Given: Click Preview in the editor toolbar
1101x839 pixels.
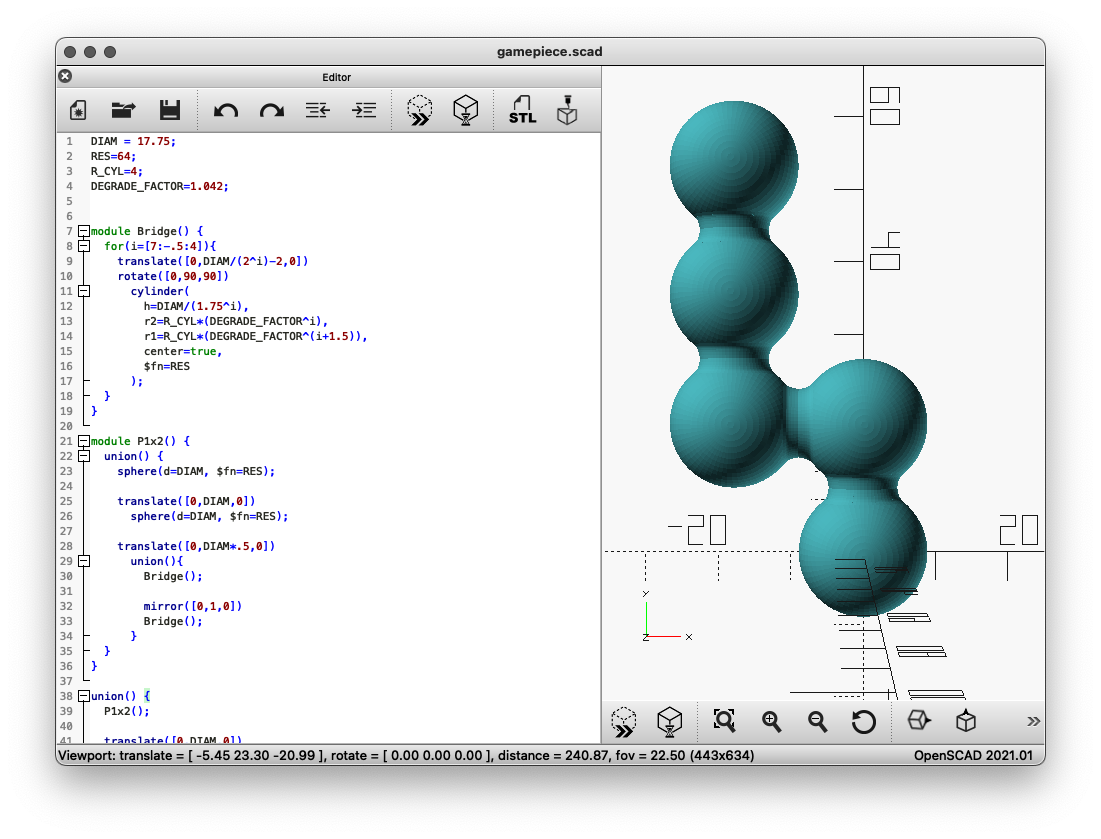Looking at the screenshot, I should (420, 111).
